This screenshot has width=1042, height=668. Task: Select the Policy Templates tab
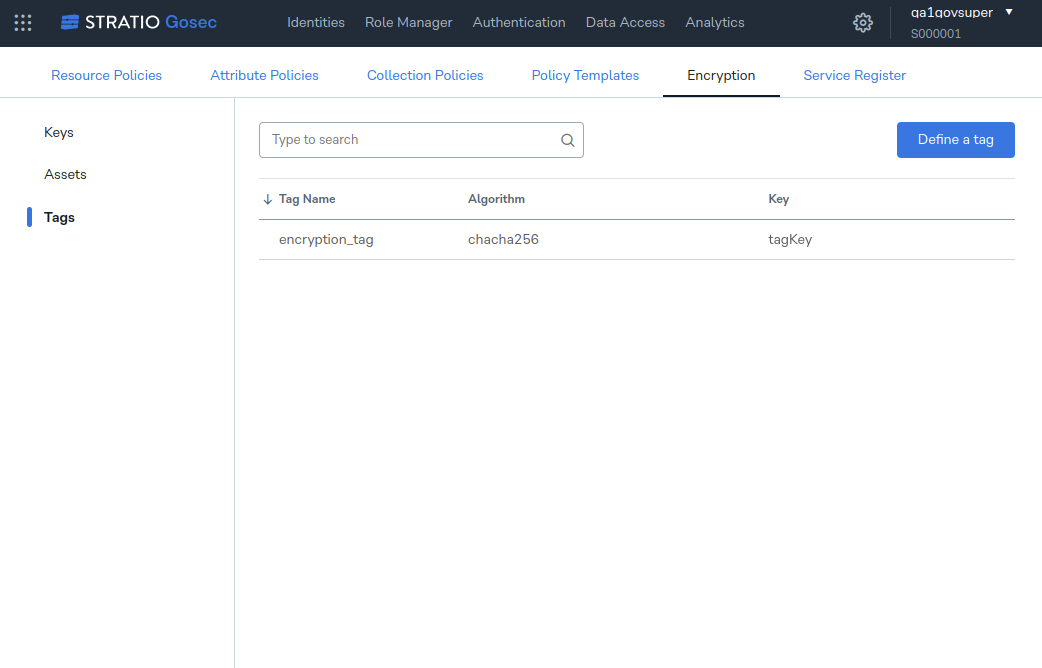point(585,75)
